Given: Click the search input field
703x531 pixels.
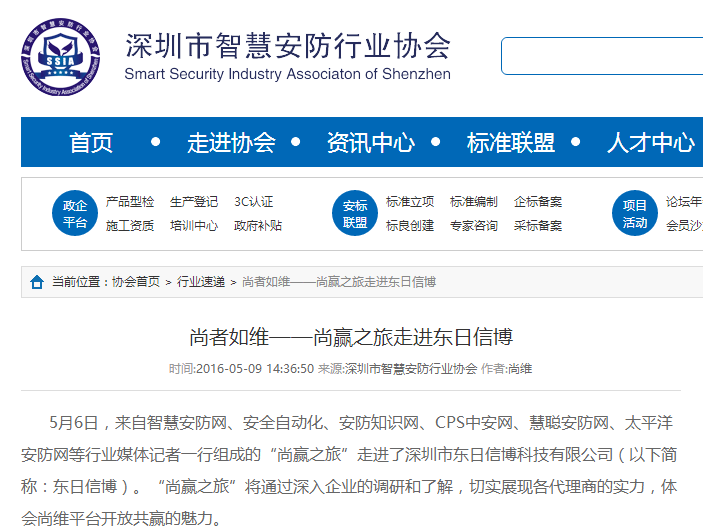Looking at the screenshot, I should pos(602,56).
